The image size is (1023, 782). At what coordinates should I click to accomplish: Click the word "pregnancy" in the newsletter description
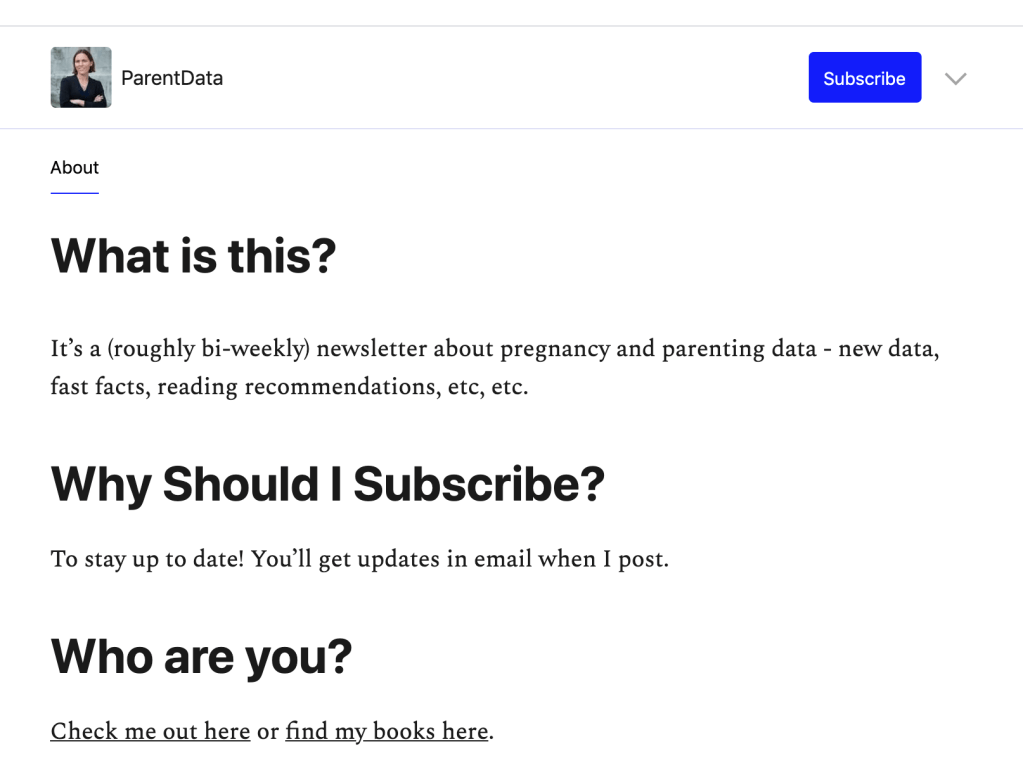coord(555,349)
